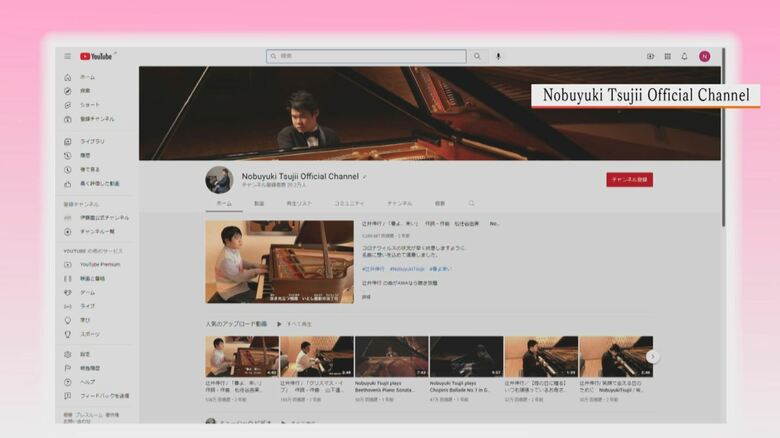
Task: Click the red チャンネル登録 subscribe button
Action: point(629,180)
